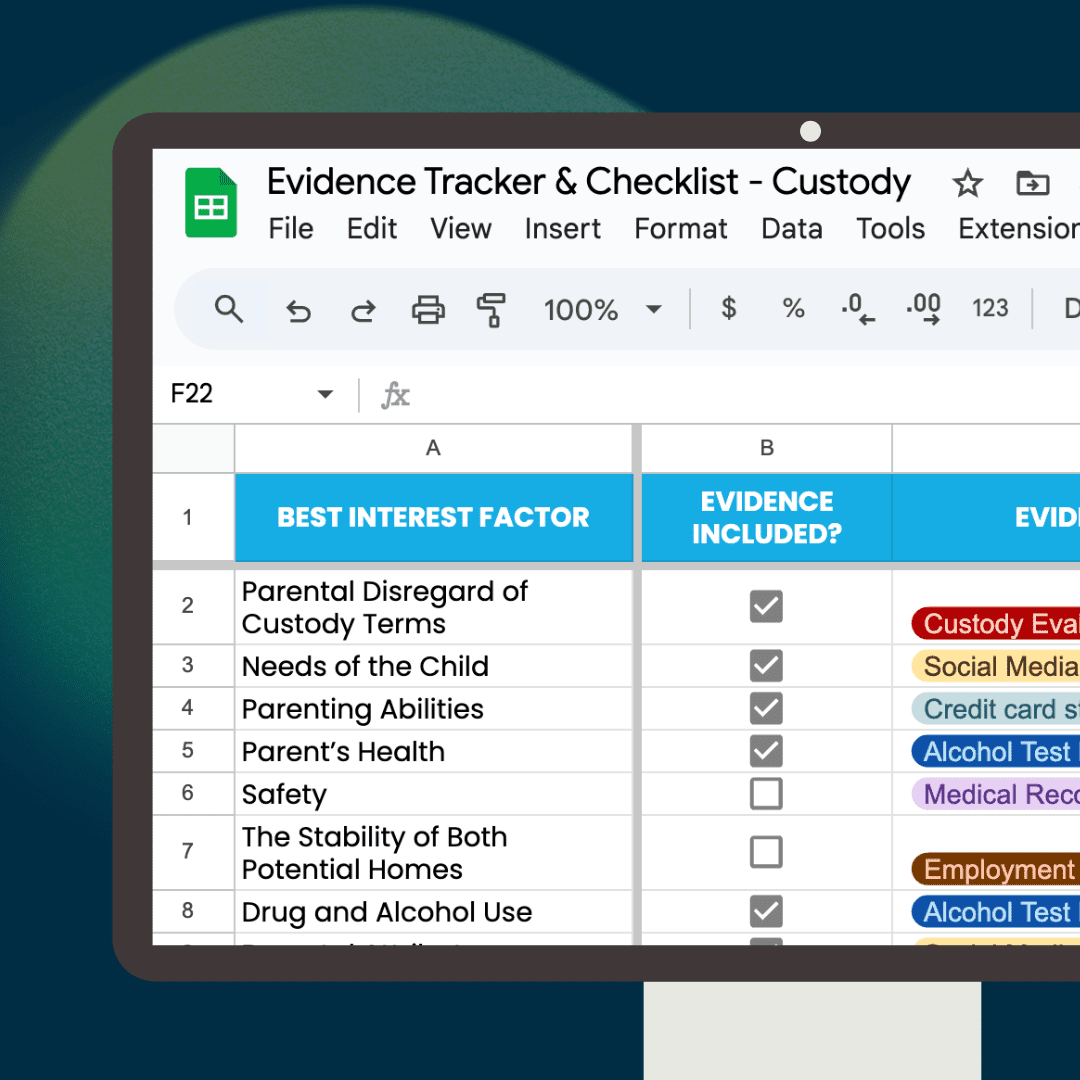Click the Undo icon
The image size is (1080, 1080).
pyautogui.click(x=299, y=310)
